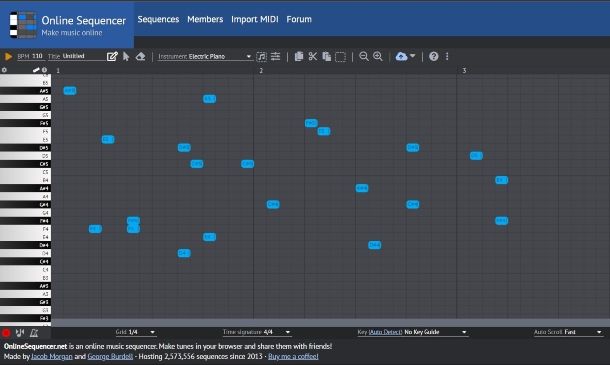
Task: Select the D5 note block in measure 3
Action: [476, 156]
